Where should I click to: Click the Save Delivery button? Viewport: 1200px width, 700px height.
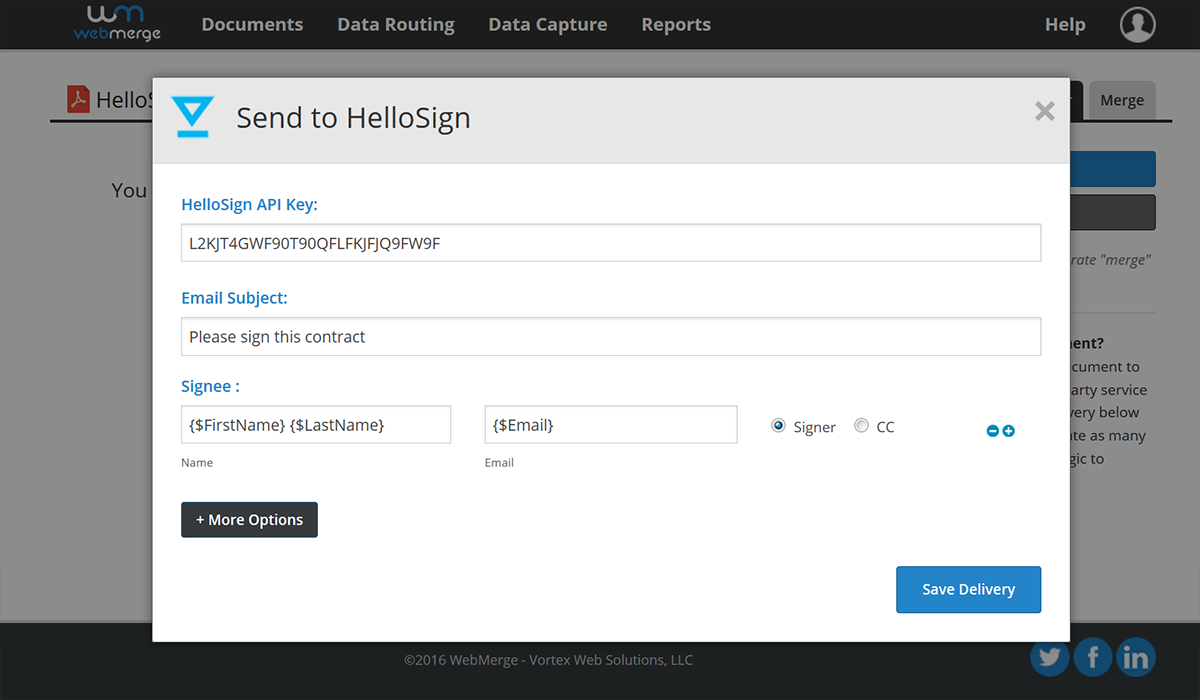(x=968, y=589)
